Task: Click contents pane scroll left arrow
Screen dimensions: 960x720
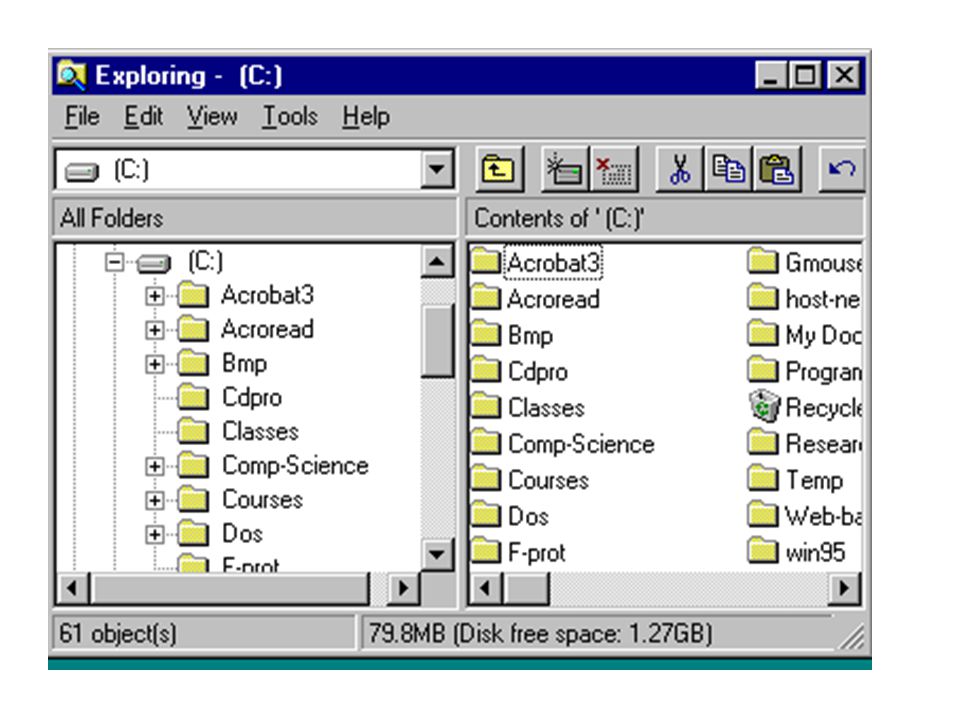Action: [x=486, y=588]
